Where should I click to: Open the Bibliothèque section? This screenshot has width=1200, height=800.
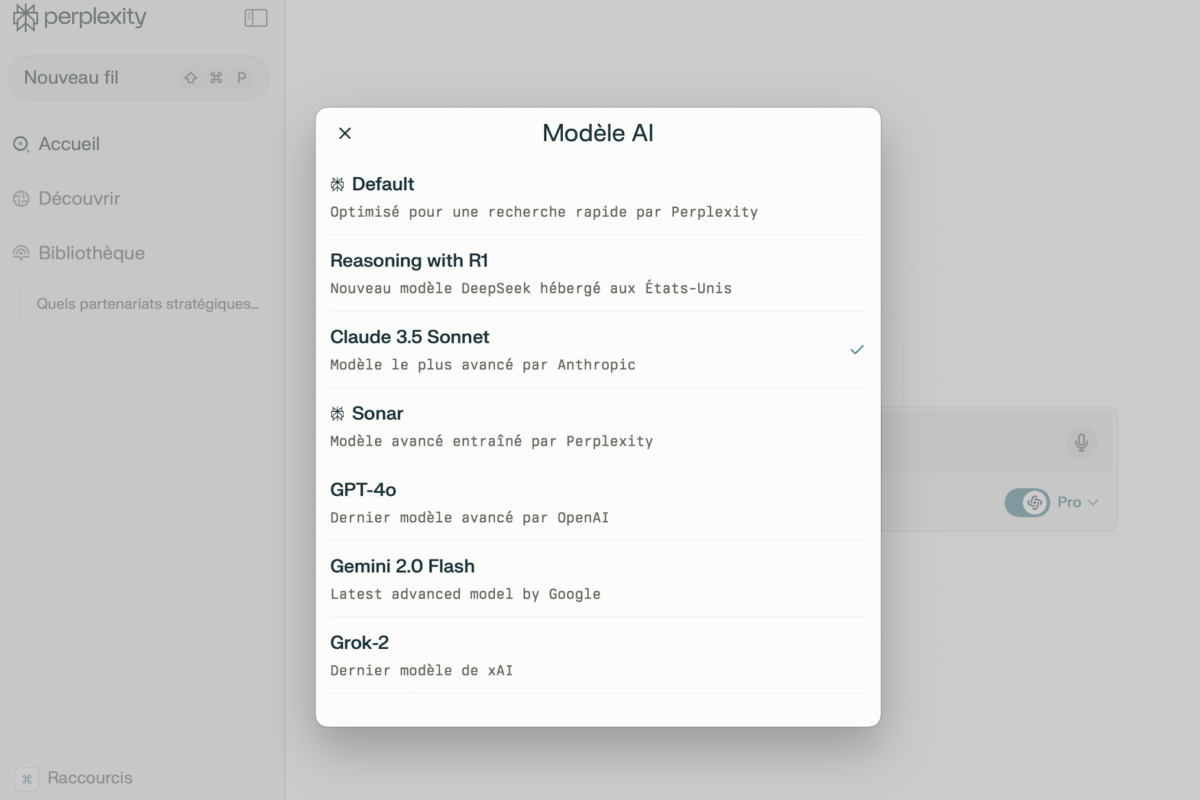91,254
